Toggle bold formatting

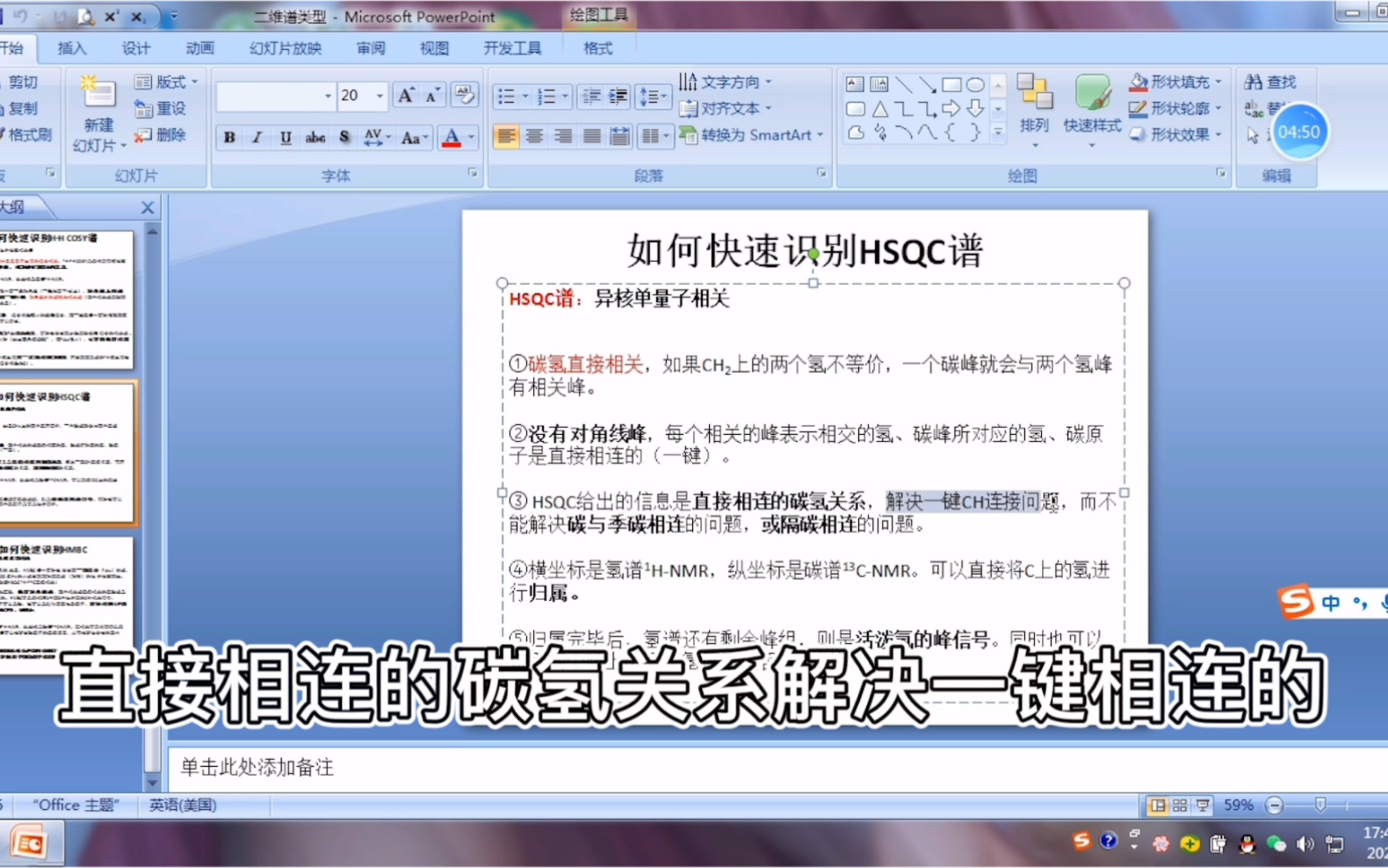click(x=229, y=137)
